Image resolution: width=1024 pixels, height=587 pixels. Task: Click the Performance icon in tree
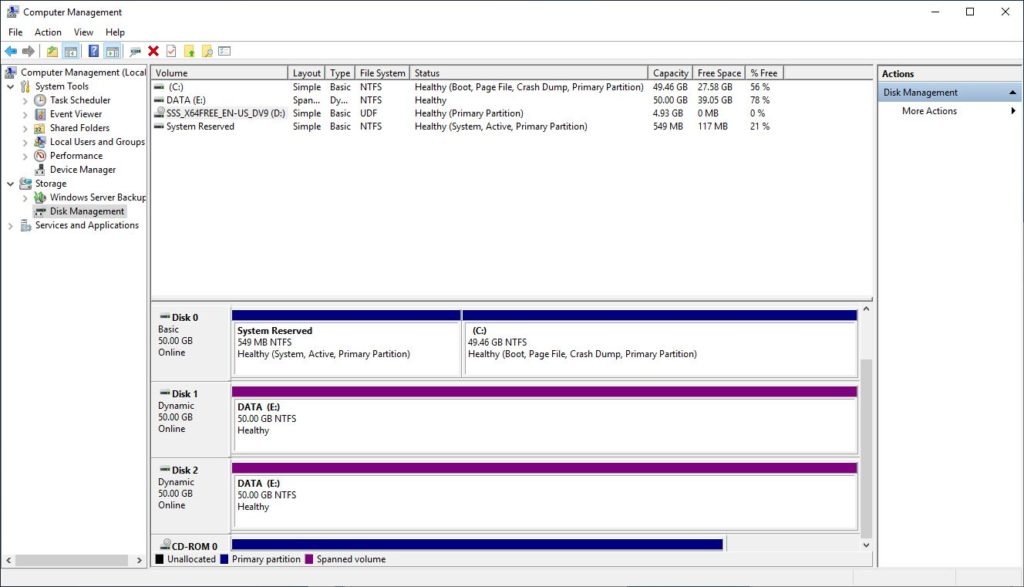click(x=40, y=155)
